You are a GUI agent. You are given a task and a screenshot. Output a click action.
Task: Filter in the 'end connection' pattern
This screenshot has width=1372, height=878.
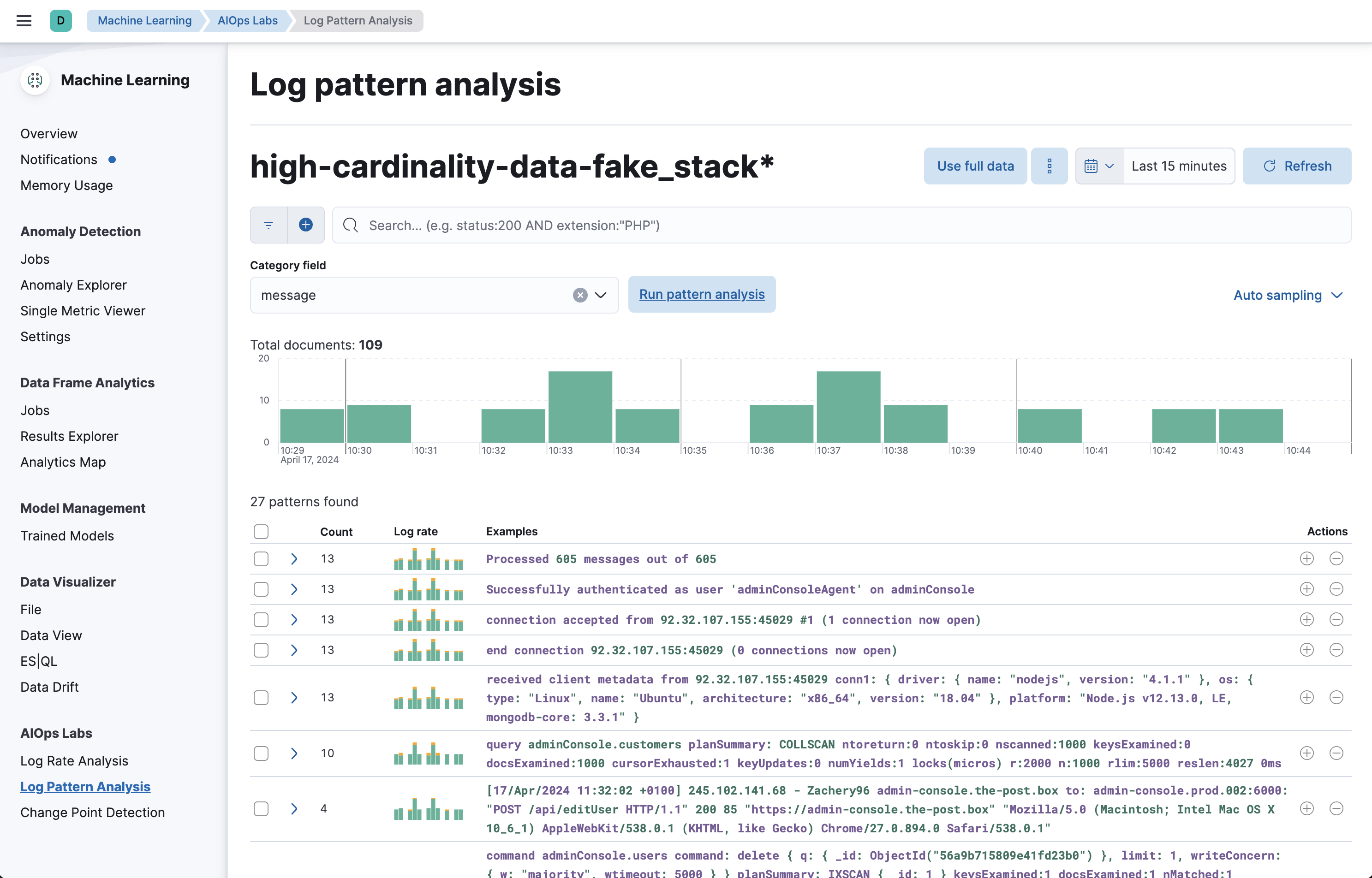click(x=1307, y=650)
